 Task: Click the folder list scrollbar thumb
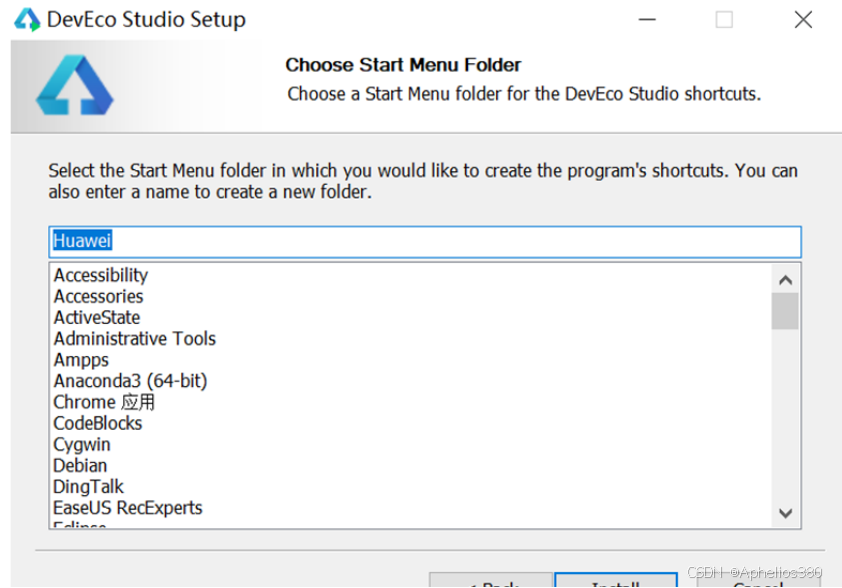pyautogui.click(x=785, y=311)
